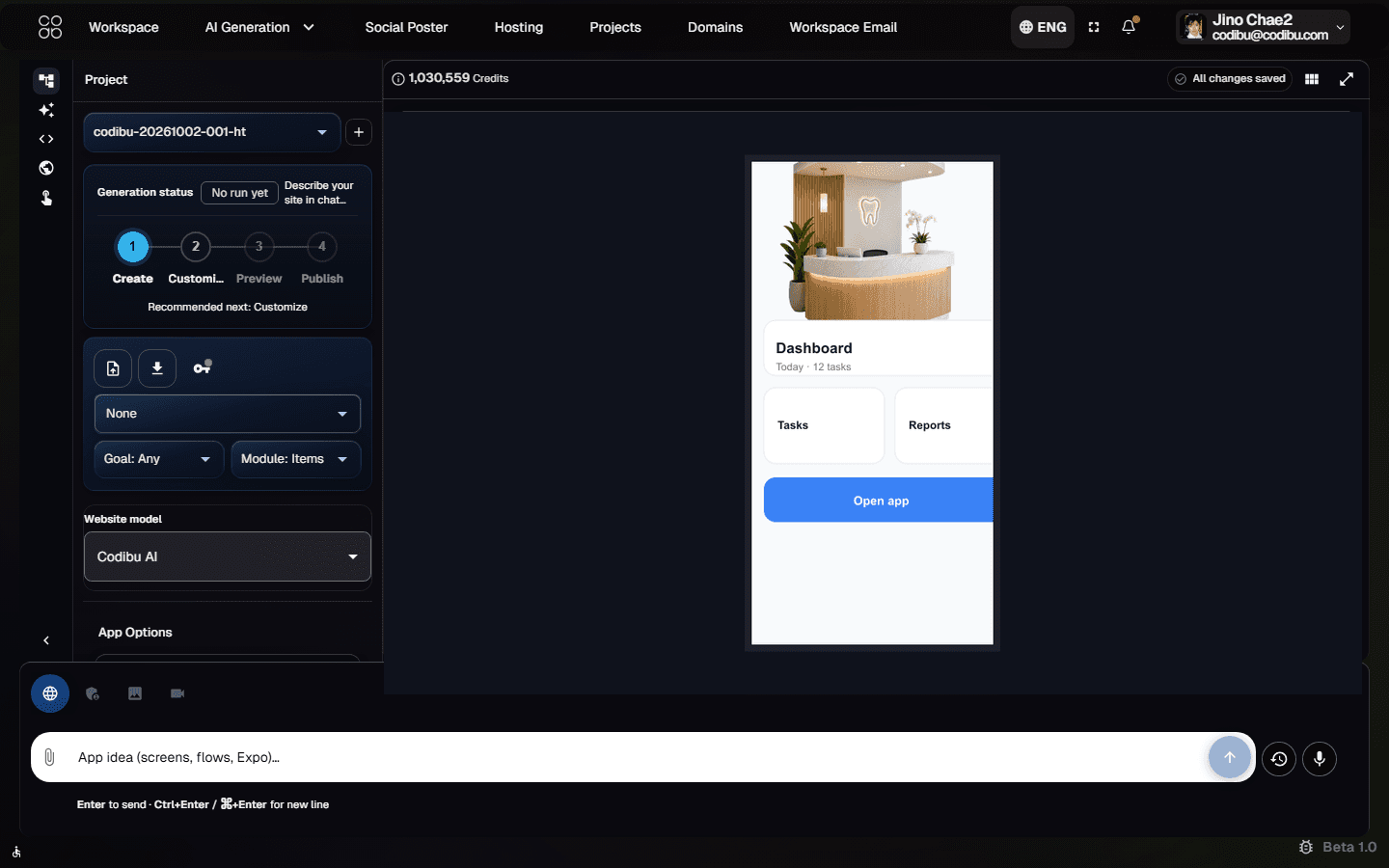Expand the preview with the diagonal arrows icon
The width and height of the screenshot is (1389, 868).
coord(1347,79)
